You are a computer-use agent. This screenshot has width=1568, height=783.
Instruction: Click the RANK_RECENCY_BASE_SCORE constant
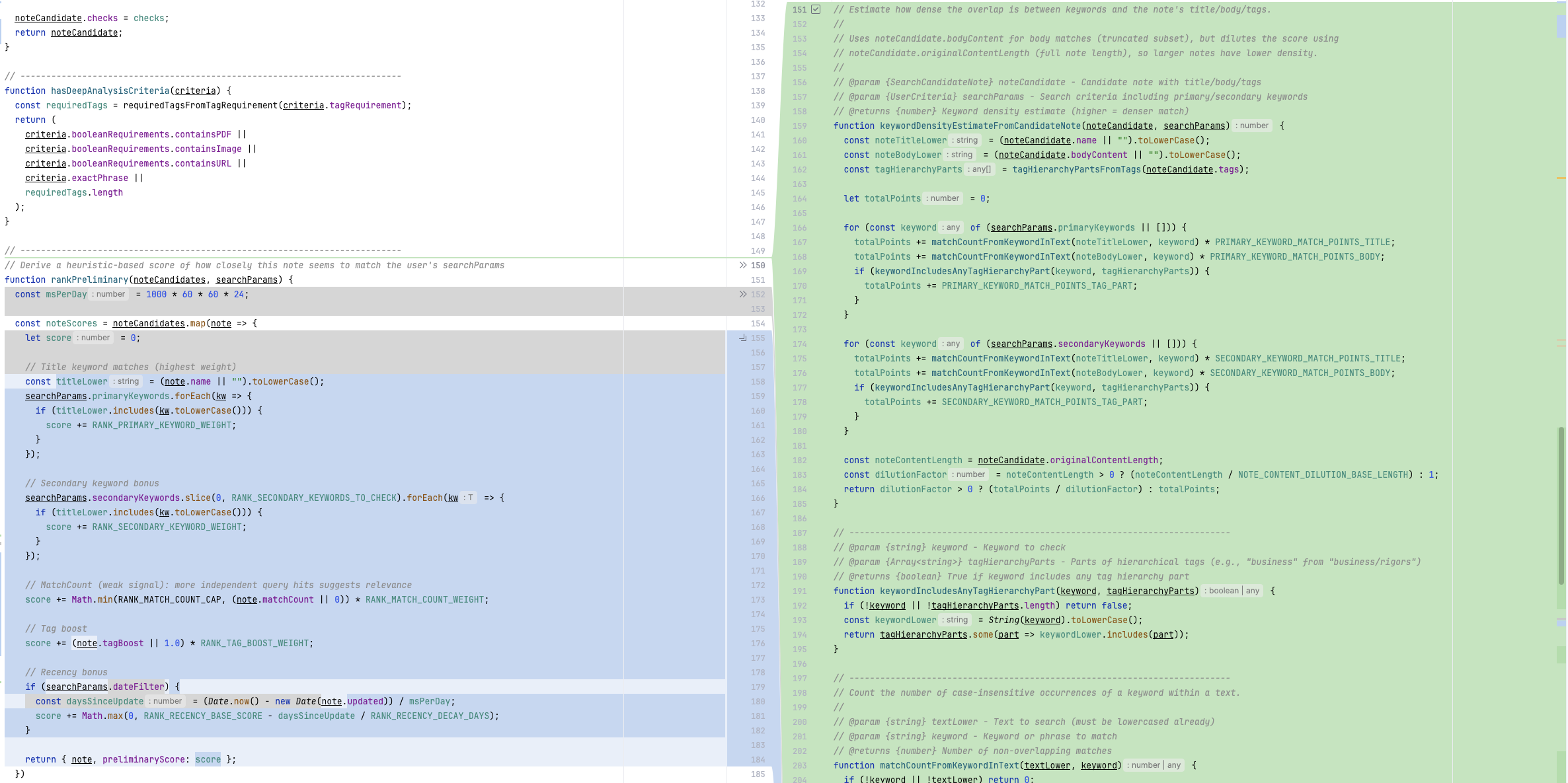tap(203, 716)
